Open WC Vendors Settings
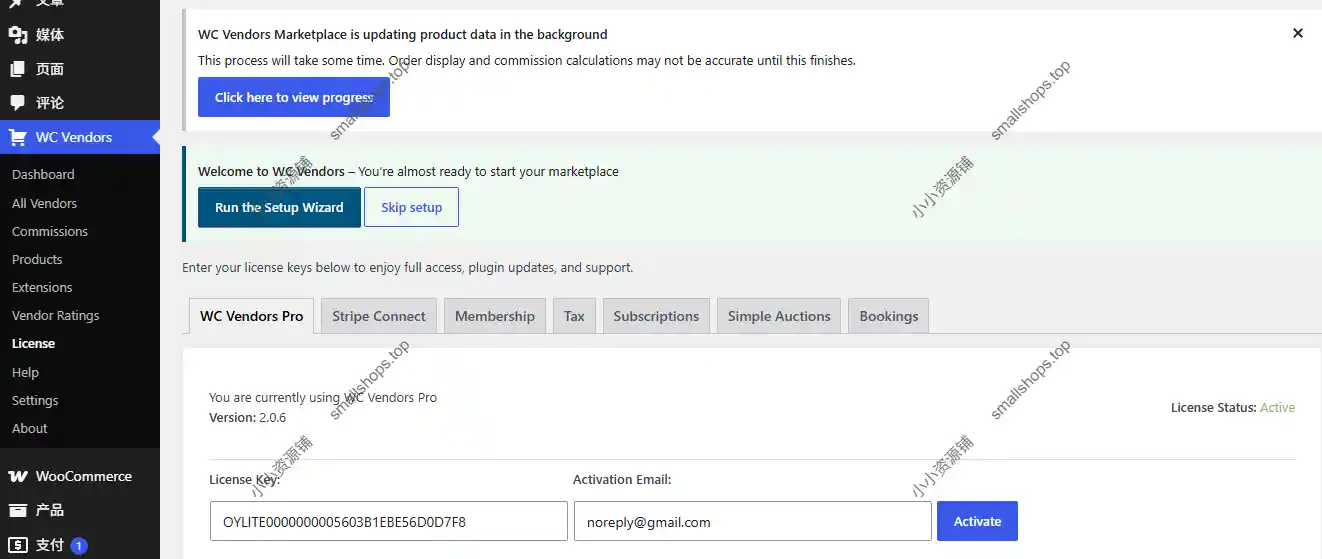 click(35, 400)
